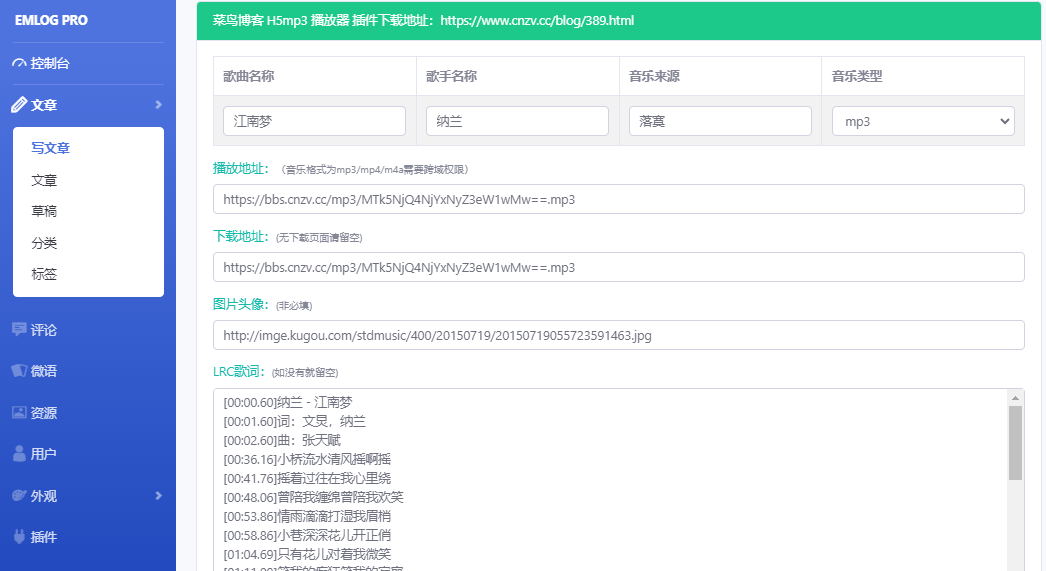This screenshot has height=571, width=1046.
Task: Click the 控制台 dashboard gauge icon
Action: point(19,63)
